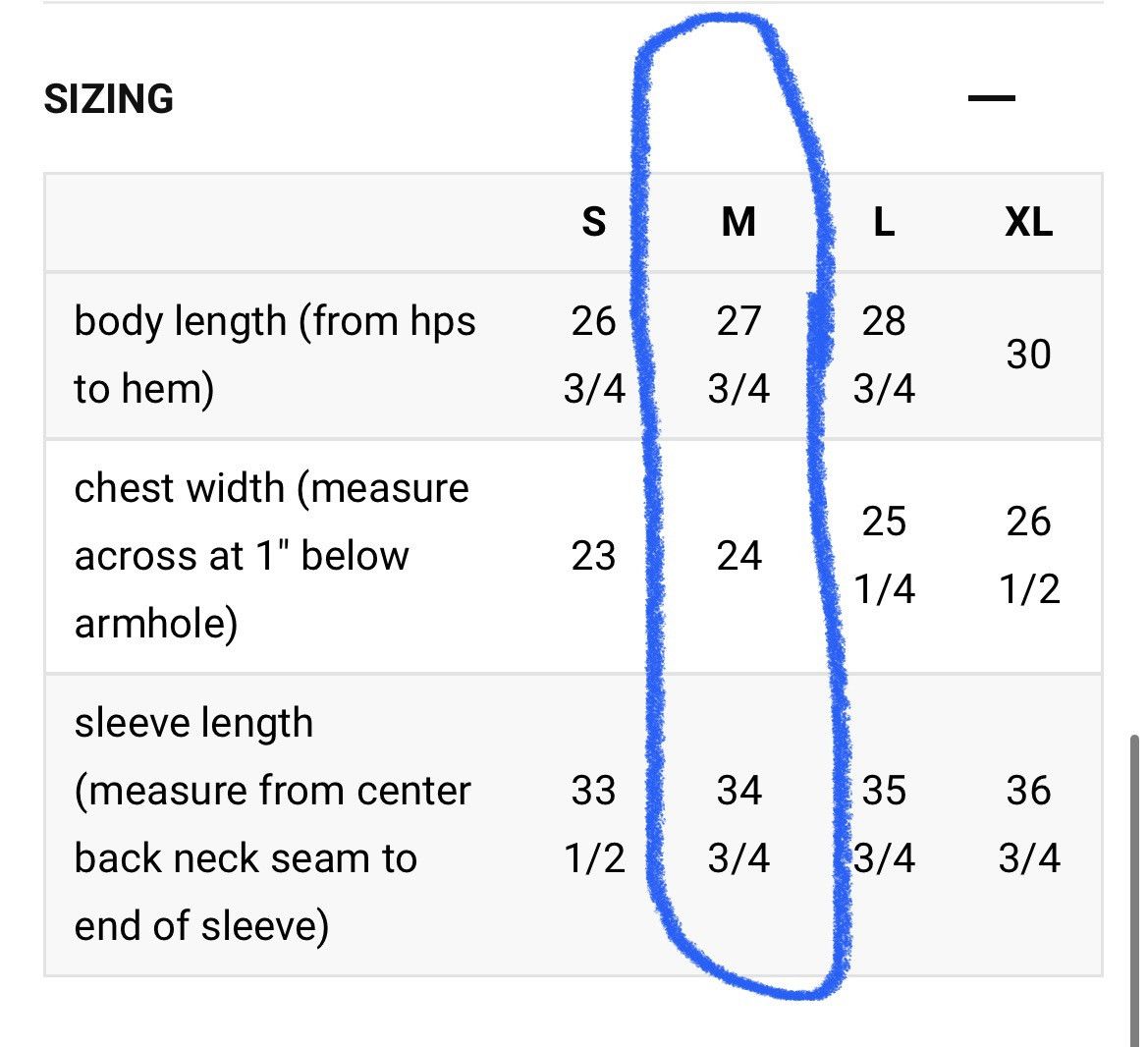Click medium body length value 27 3/4

[738, 355]
